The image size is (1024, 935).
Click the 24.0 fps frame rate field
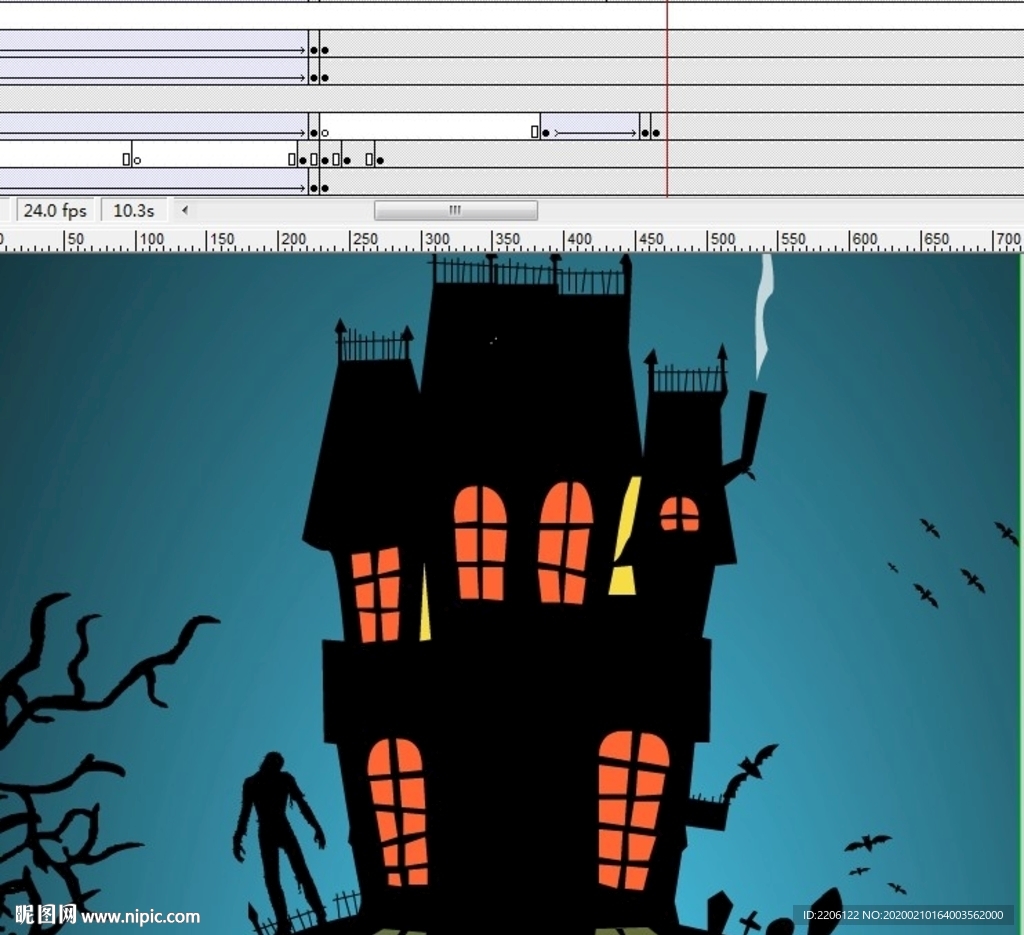pos(56,210)
